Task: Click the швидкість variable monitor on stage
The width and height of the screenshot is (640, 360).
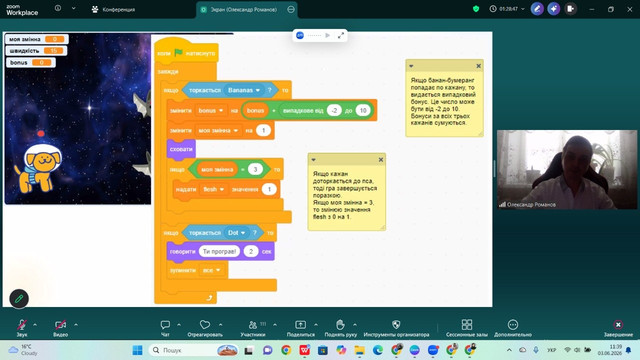Action: click(x=36, y=51)
